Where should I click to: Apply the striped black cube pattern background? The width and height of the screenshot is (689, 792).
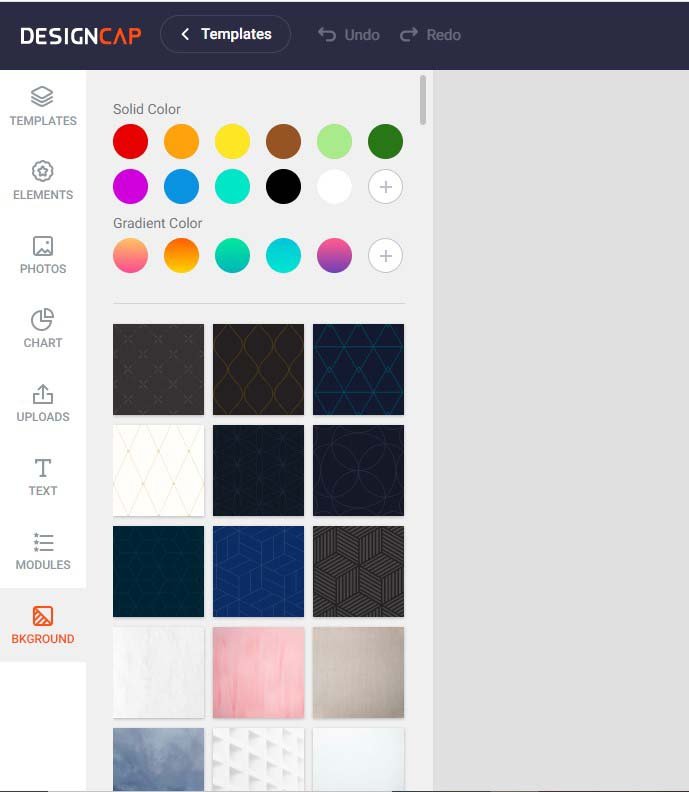point(359,572)
